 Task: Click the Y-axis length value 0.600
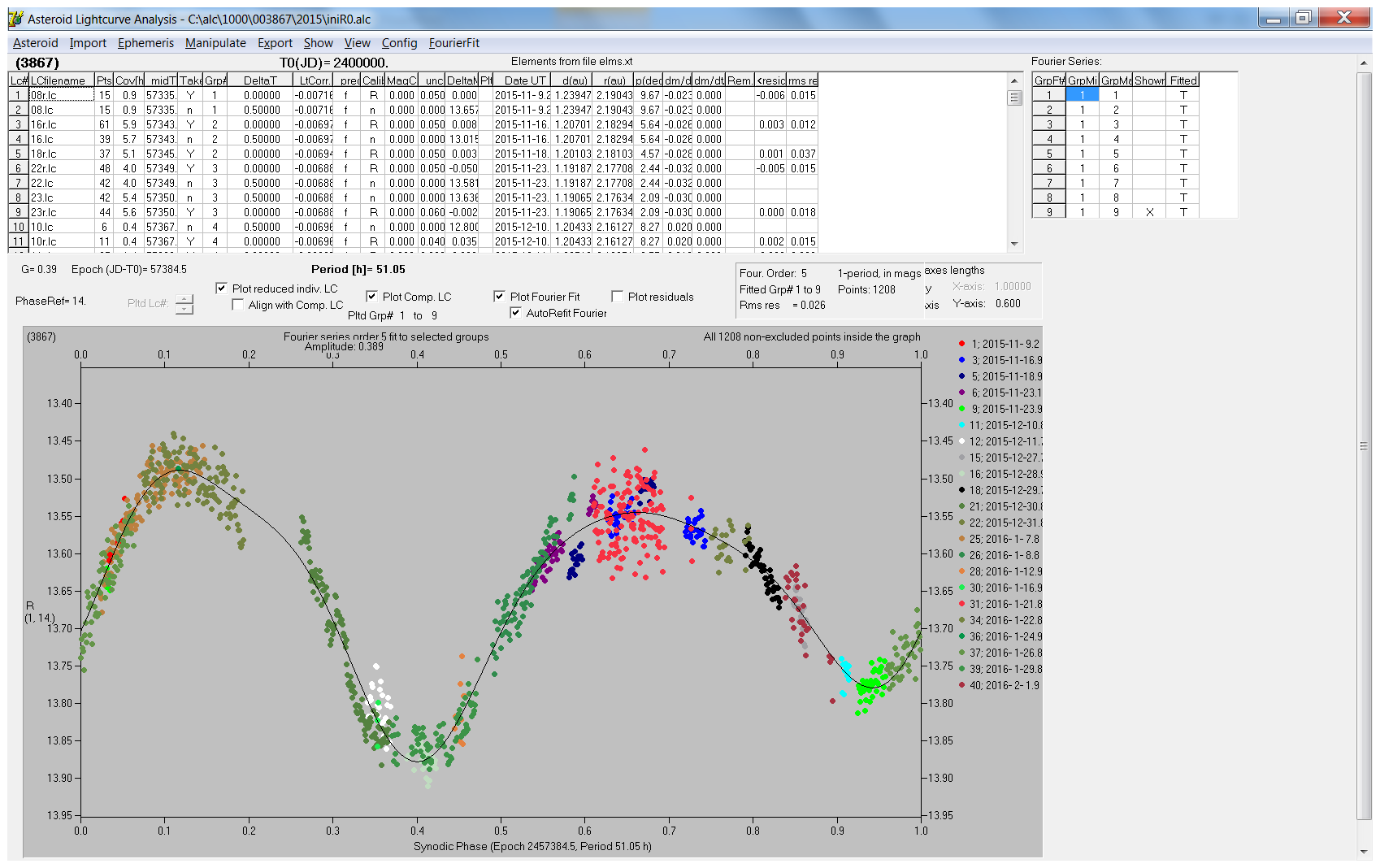point(1008,303)
